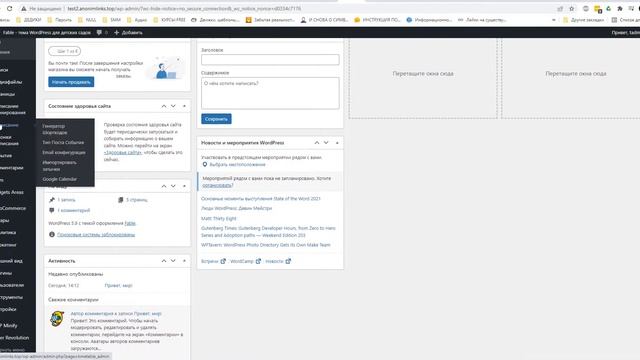The width and height of the screenshot is (640, 360).
Task: Open the 'Новости' external link
Action: tap(278, 261)
